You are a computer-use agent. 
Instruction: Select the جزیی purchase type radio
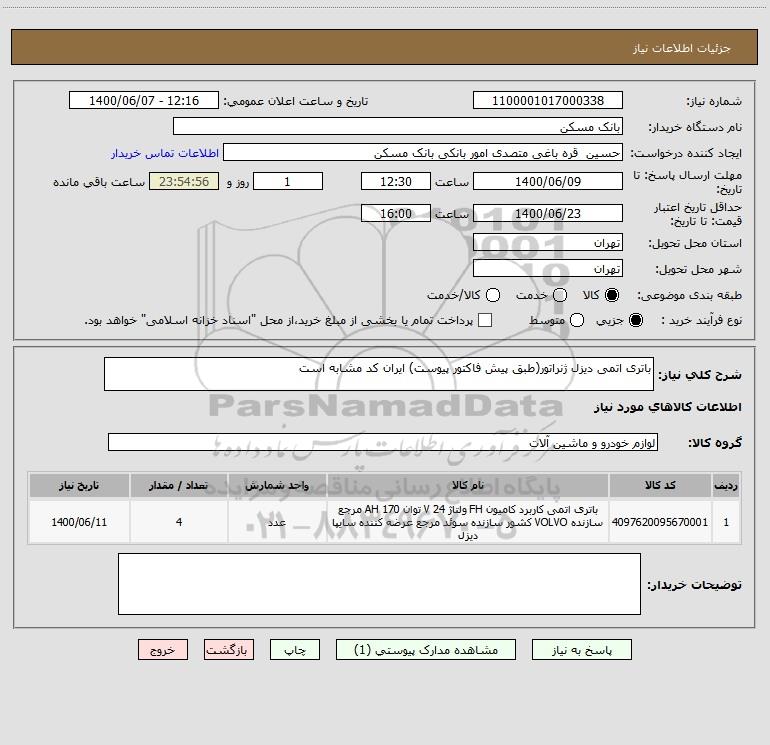point(635,320)
